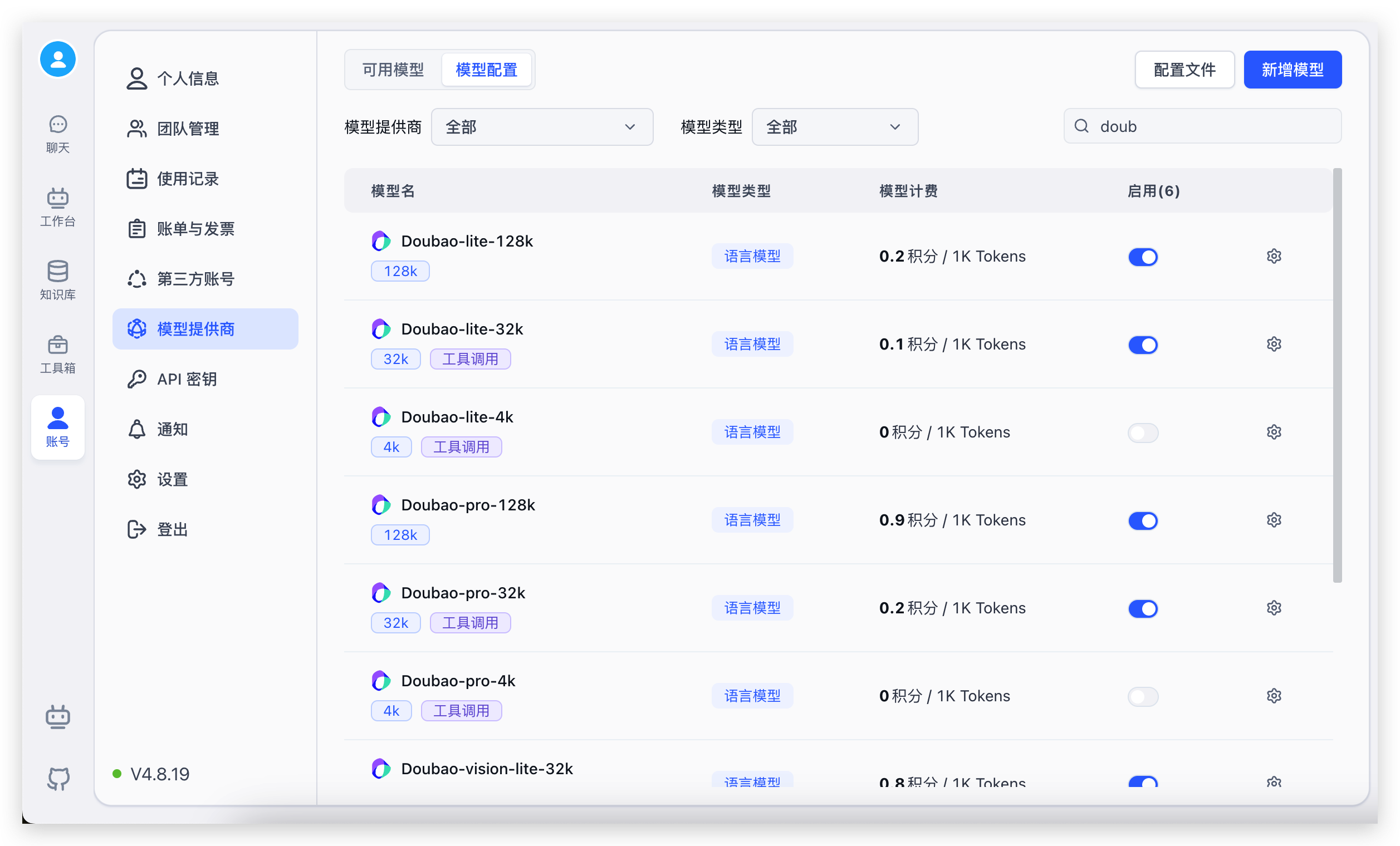Expand the 模型类型 dropdown
The width and height of the screenshot is (1400, 846).
834,126
